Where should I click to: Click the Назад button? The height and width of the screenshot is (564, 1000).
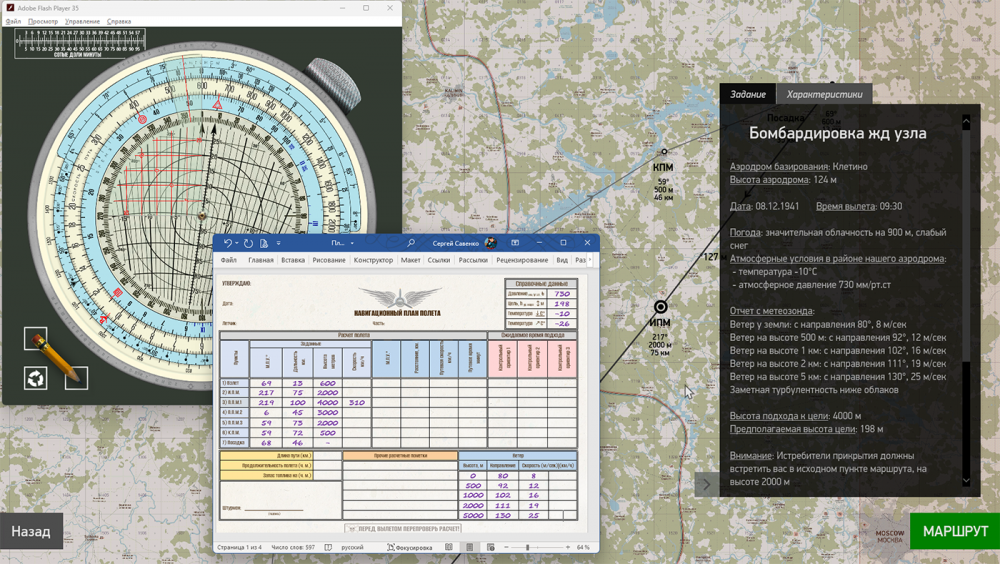click(31, 531)
